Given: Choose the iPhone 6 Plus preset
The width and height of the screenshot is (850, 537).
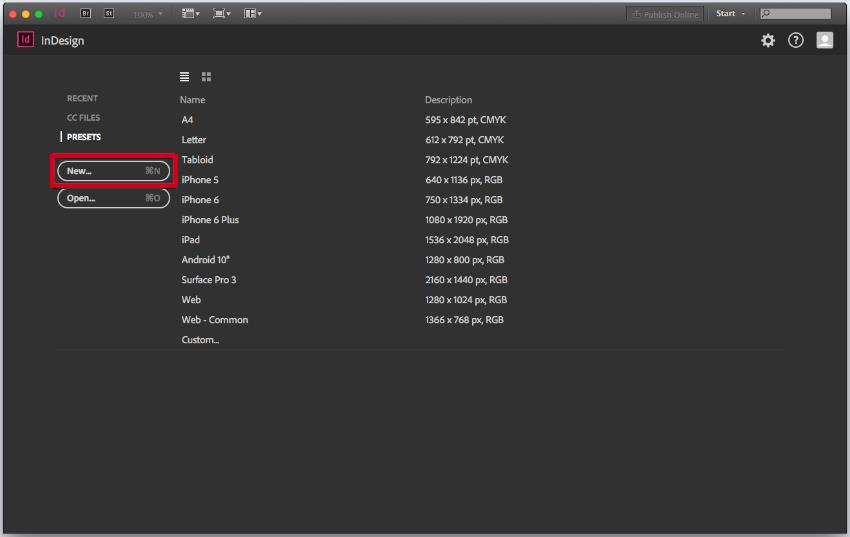Looking at the screenshot, I should click(210, 220).
